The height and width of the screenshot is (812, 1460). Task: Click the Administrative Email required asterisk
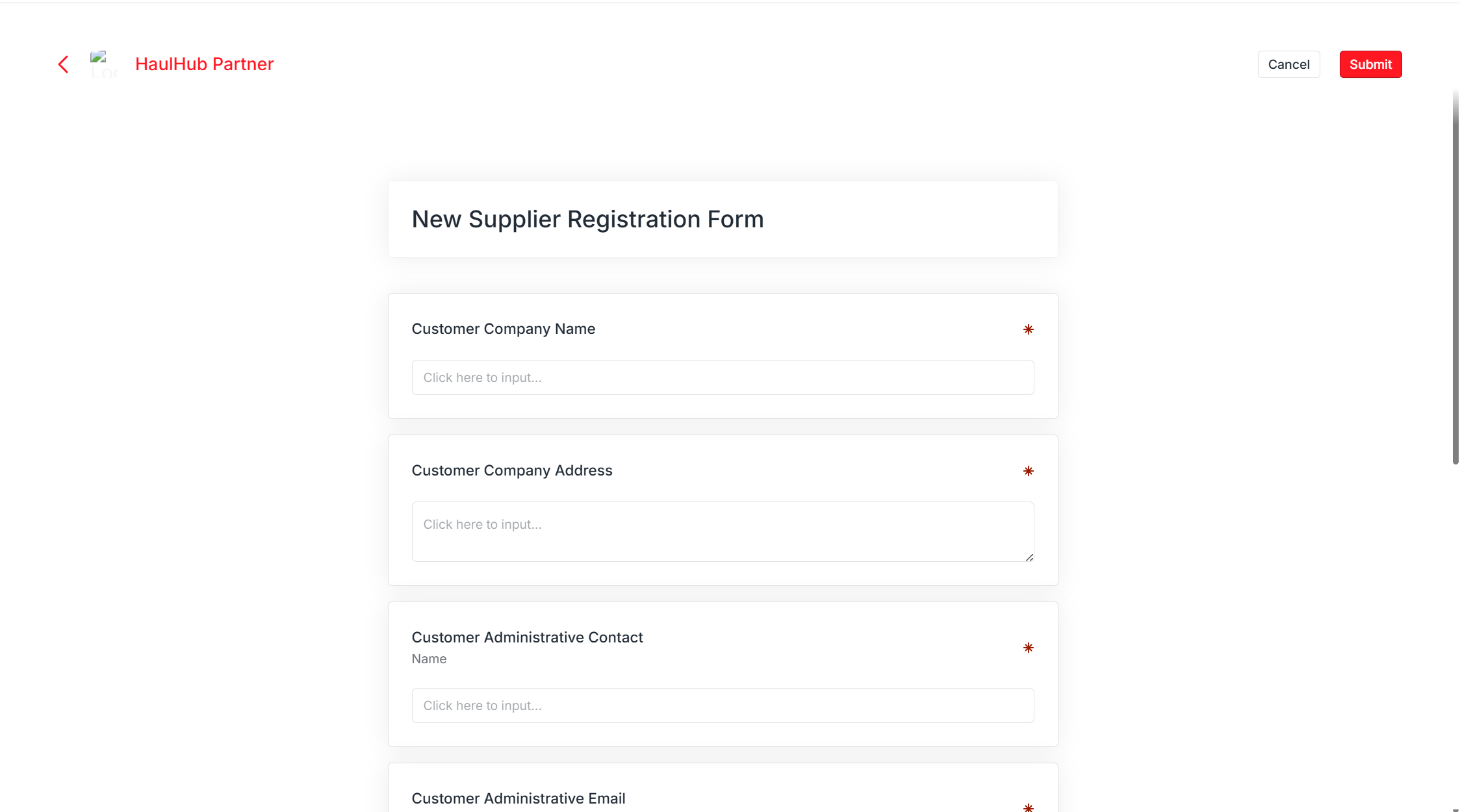1028,807
